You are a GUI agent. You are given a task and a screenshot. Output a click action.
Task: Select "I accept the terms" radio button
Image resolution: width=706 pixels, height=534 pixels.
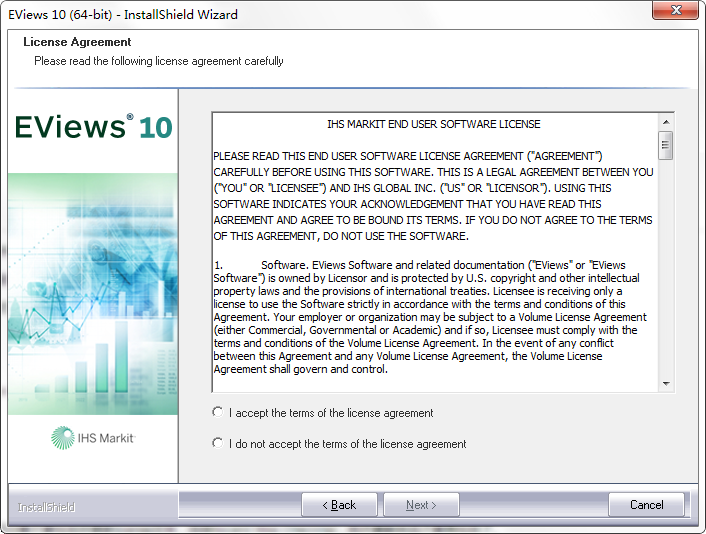click(x=217, y=412)
